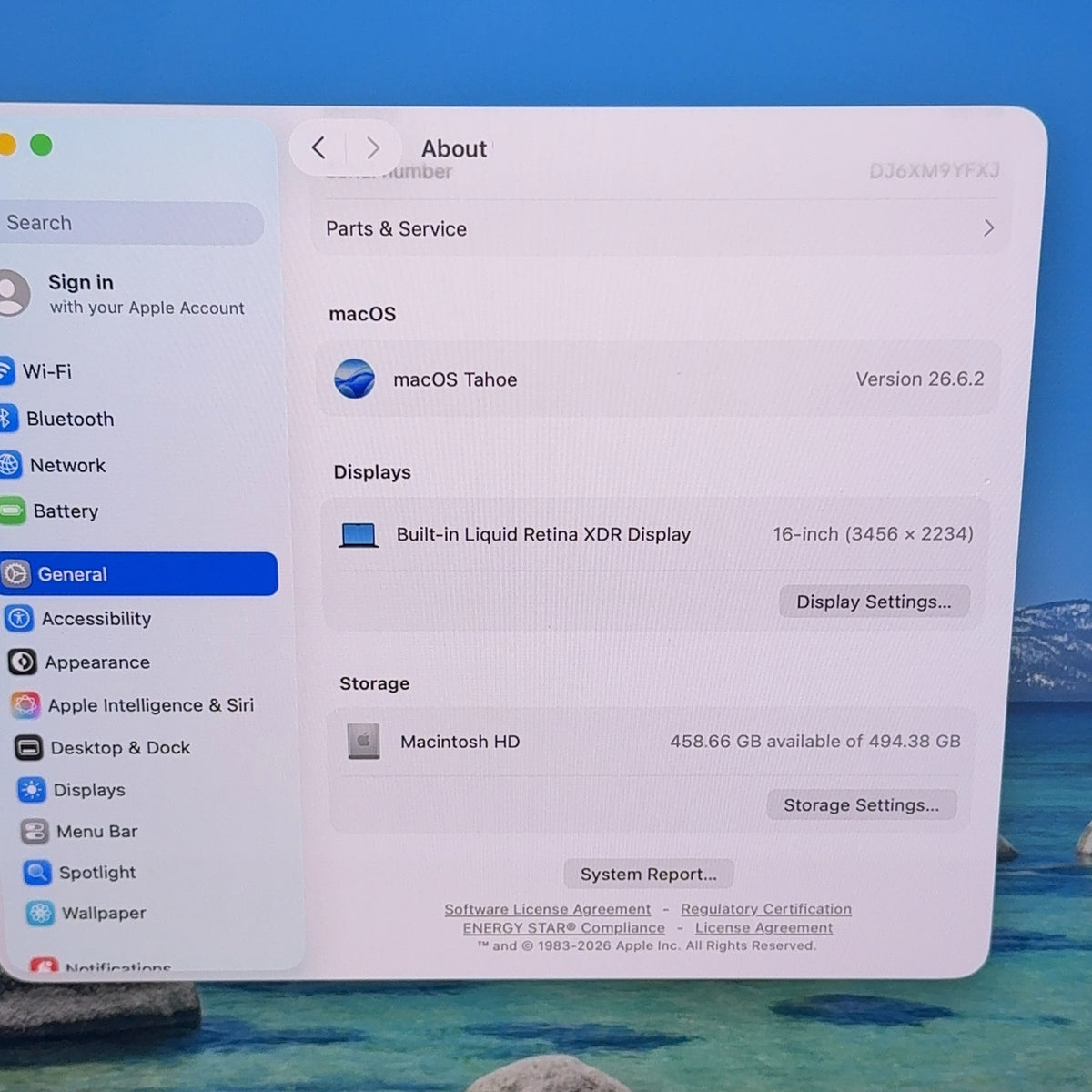Click the Desktop & Dock label
The height and width of the screenshot is (1092, 1092).
tap(120, 748)
